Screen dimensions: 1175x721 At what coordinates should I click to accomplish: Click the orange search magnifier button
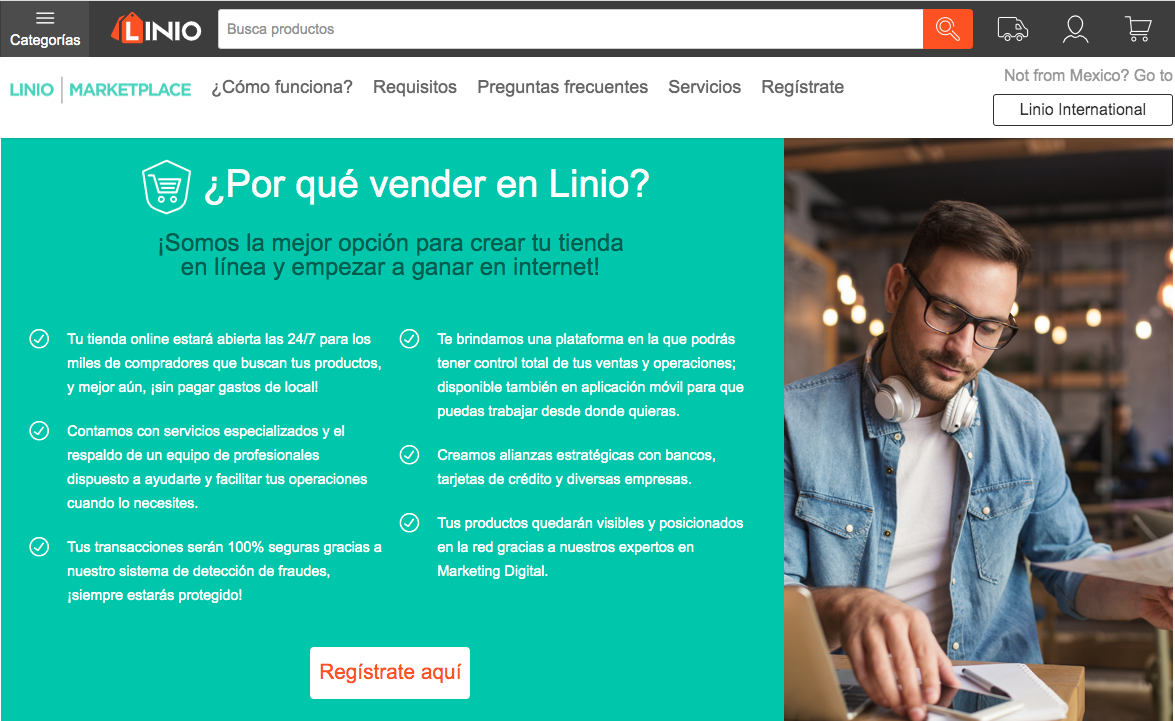tap(947, 29)
